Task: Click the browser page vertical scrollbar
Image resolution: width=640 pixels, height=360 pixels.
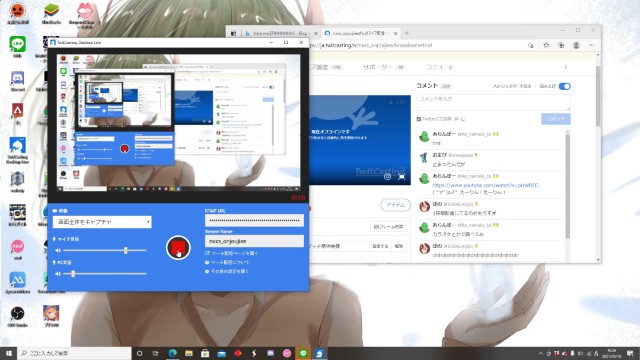Action: coord(598,96)
